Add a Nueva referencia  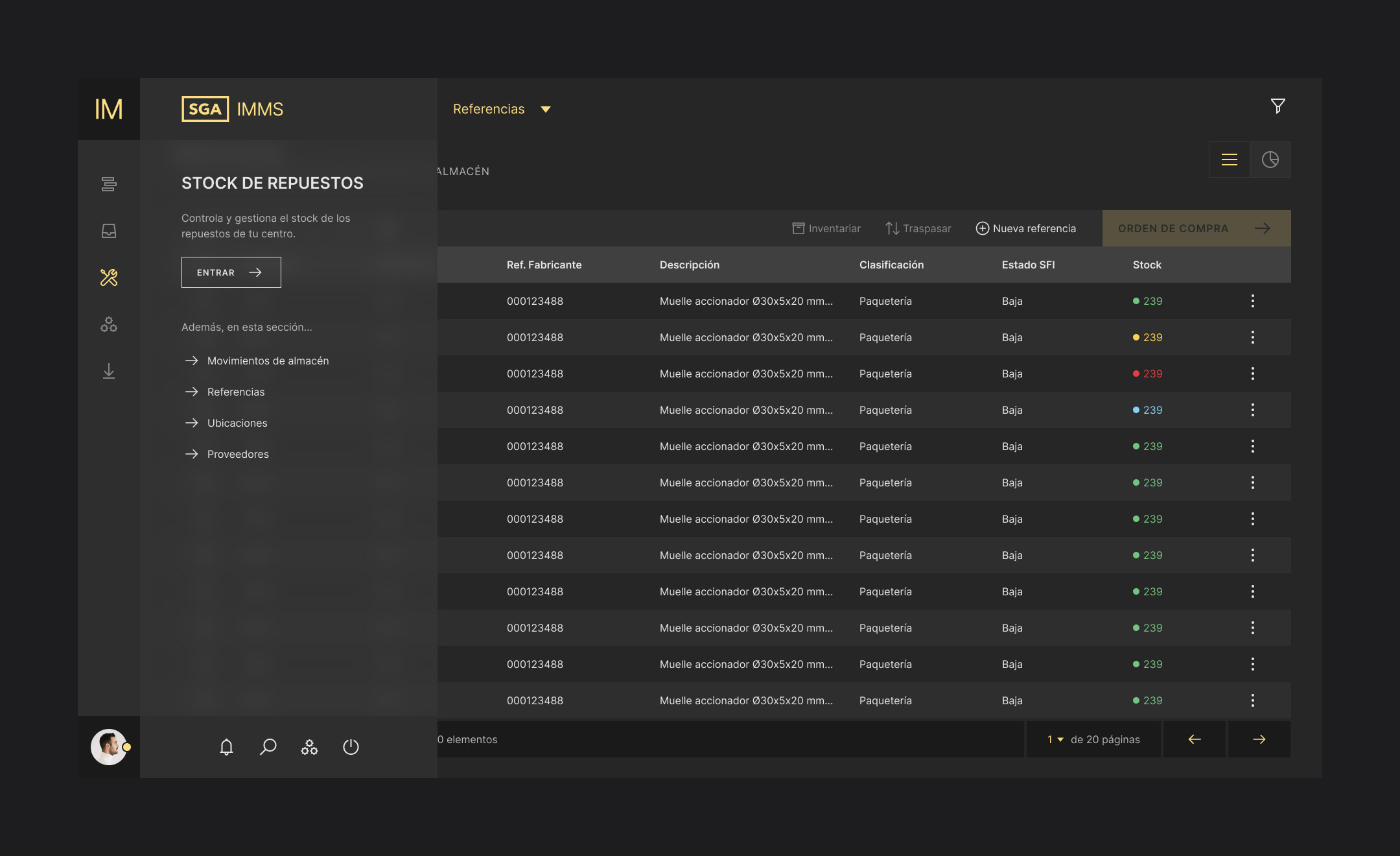pos(1026,228)
